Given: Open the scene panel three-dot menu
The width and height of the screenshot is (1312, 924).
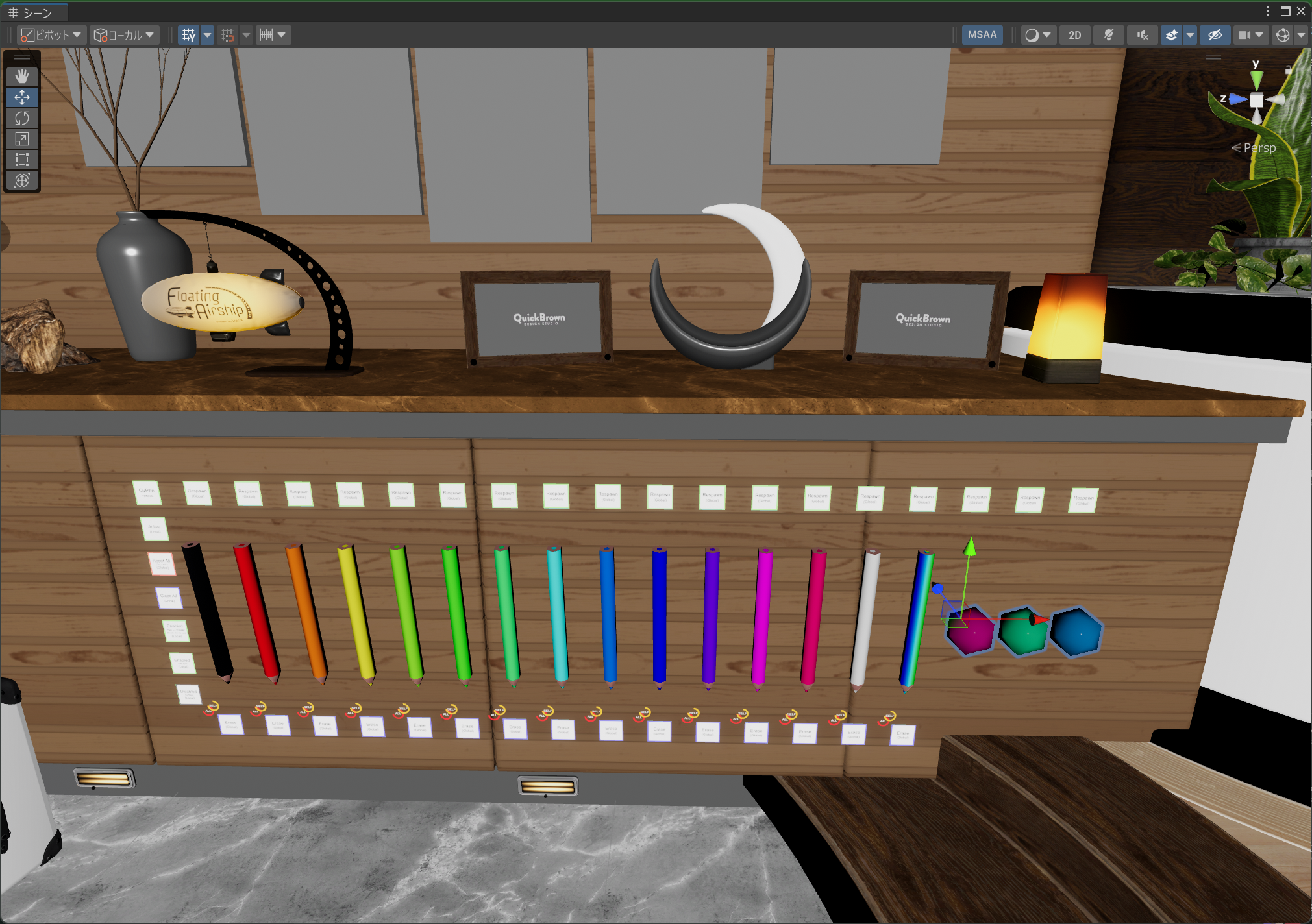Looking at the screenshot, I should (1267, 11).
